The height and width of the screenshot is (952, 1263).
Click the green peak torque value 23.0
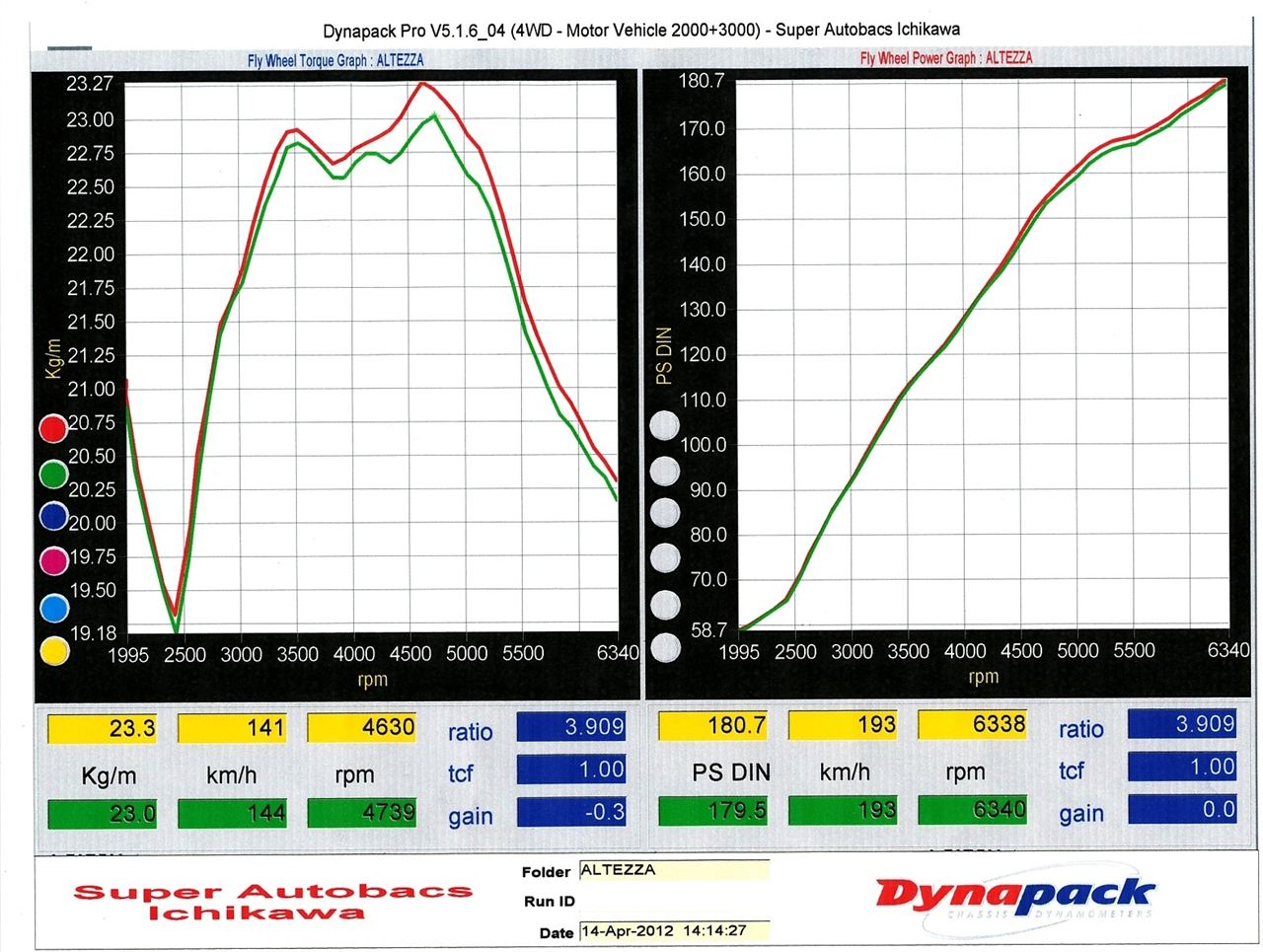pos(102,814)
